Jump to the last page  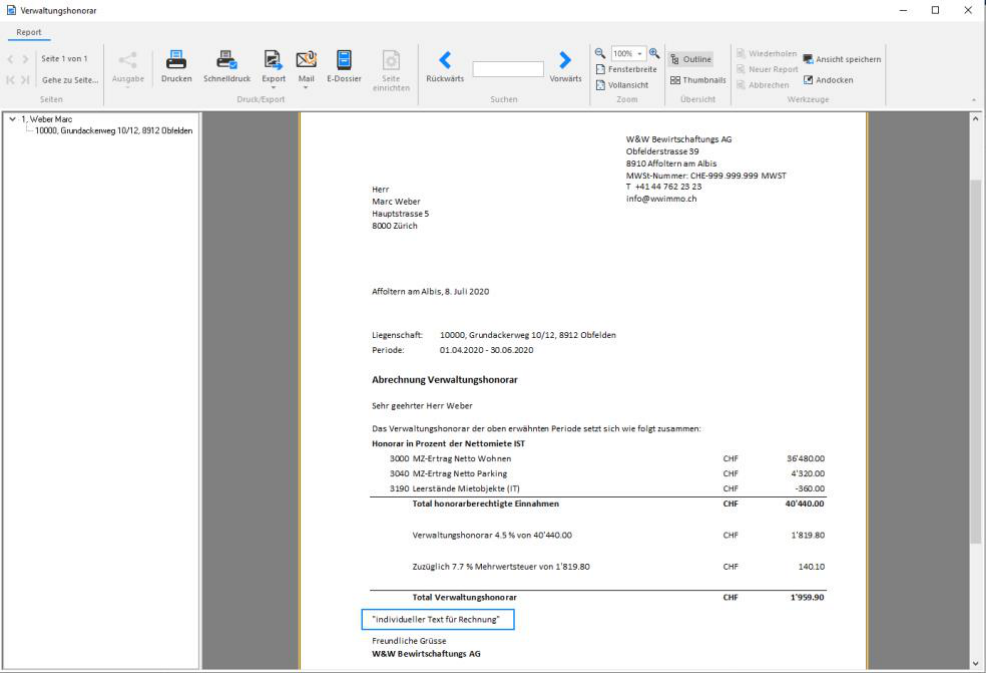pos(25,80)
